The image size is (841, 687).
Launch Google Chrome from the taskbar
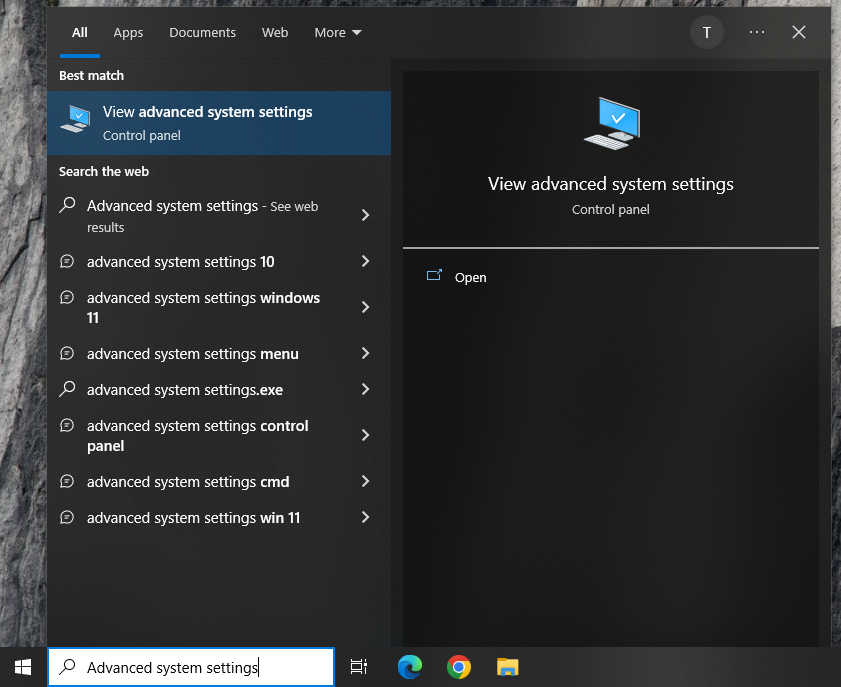click(x=458, y=666)
